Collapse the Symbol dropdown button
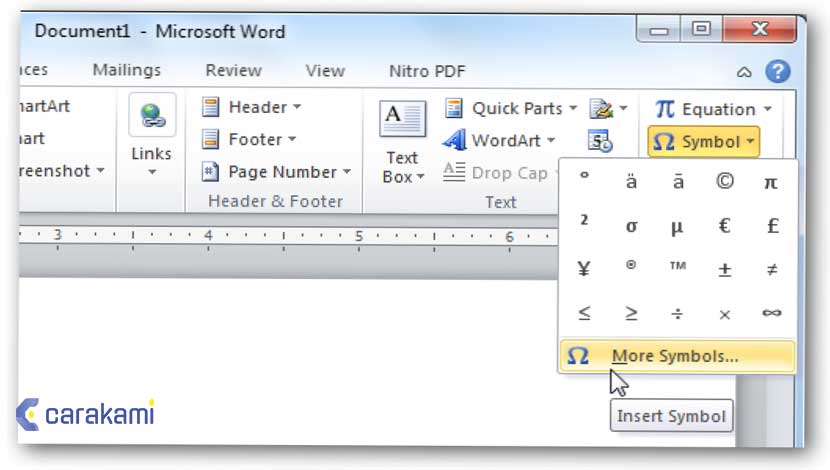 pos(703,142)
